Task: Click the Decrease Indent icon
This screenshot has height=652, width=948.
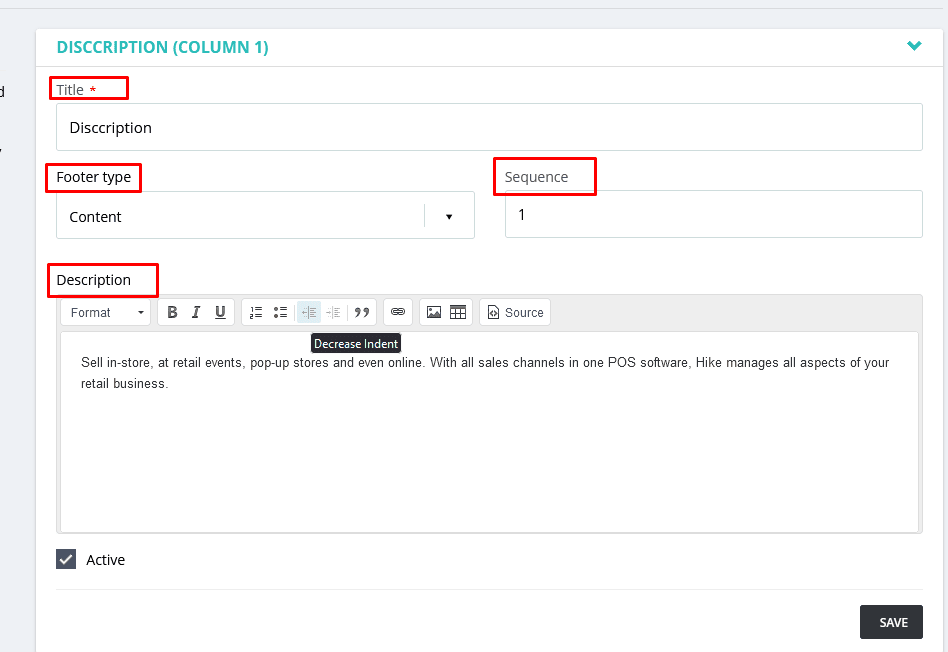Action: pos(309,312)
